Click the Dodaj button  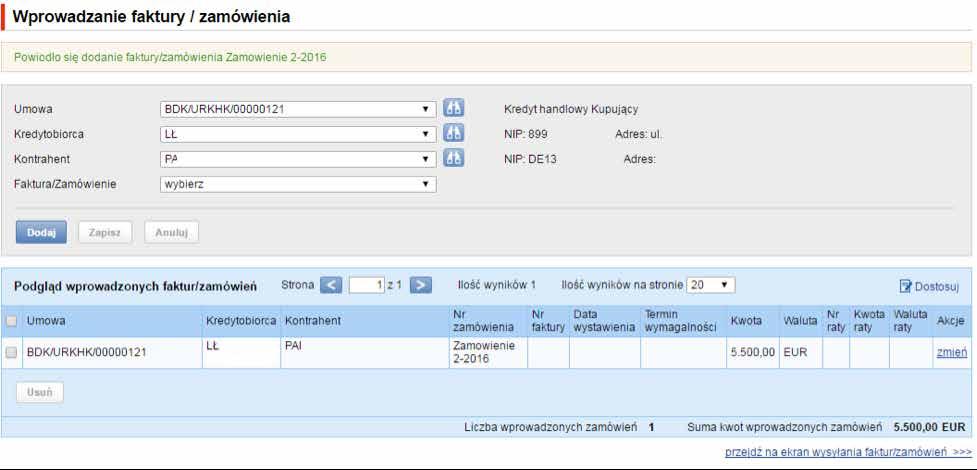[41, 233]
